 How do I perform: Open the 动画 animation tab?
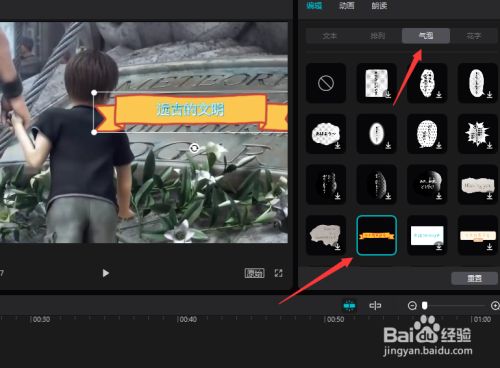pos(346,6)
